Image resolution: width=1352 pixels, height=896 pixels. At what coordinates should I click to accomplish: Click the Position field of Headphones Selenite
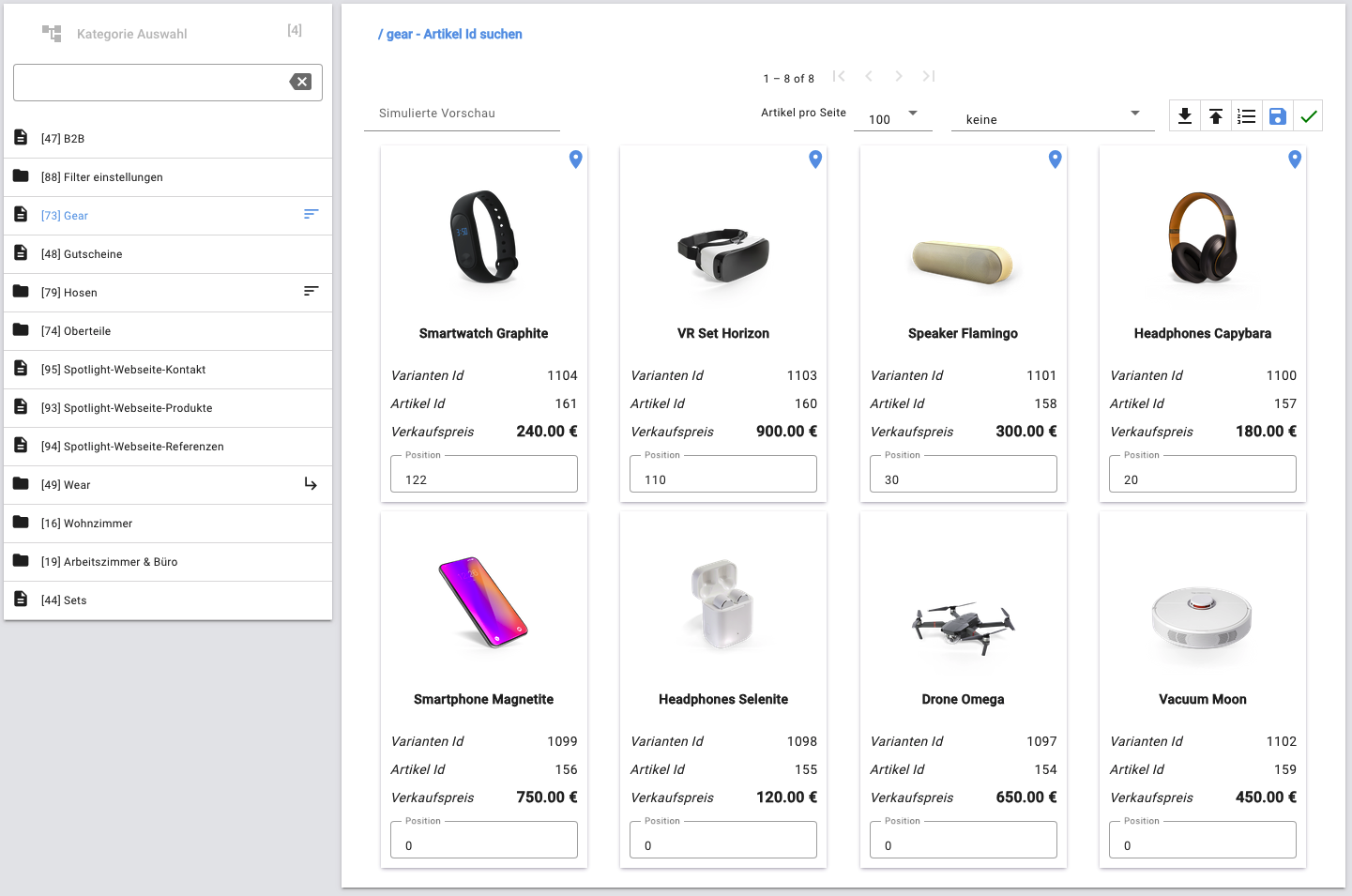(x=723, y=840)
